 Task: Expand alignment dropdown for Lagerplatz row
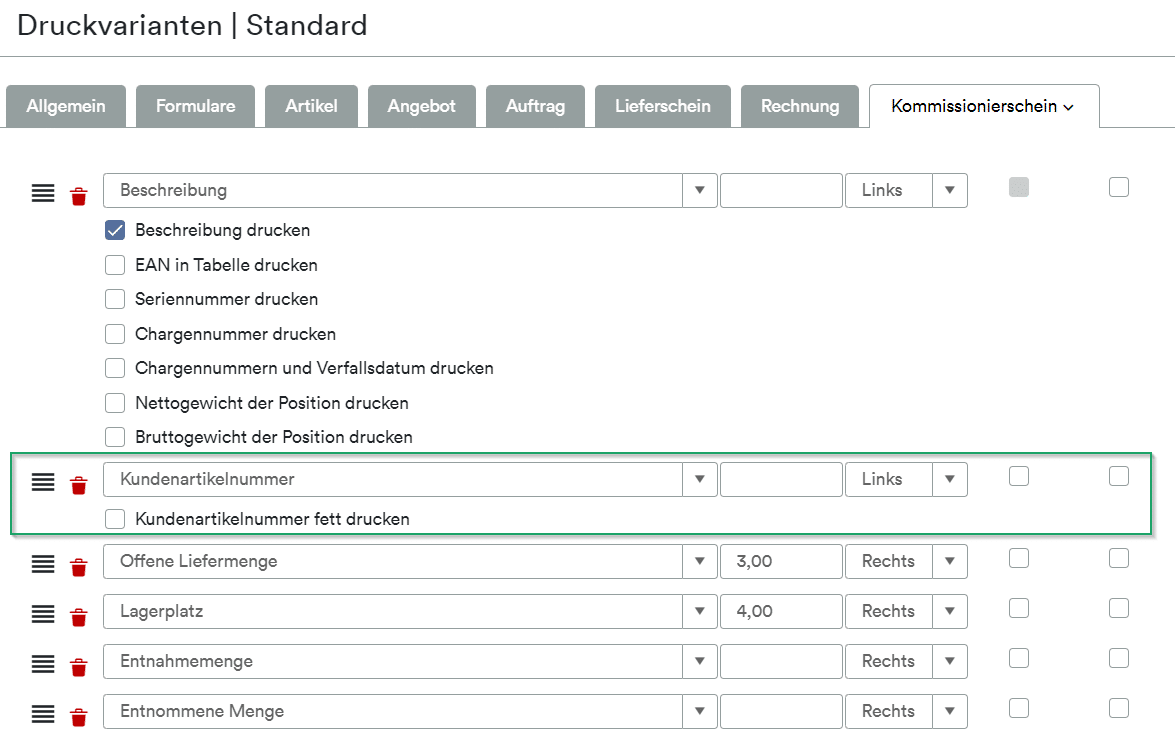(949, 611)
